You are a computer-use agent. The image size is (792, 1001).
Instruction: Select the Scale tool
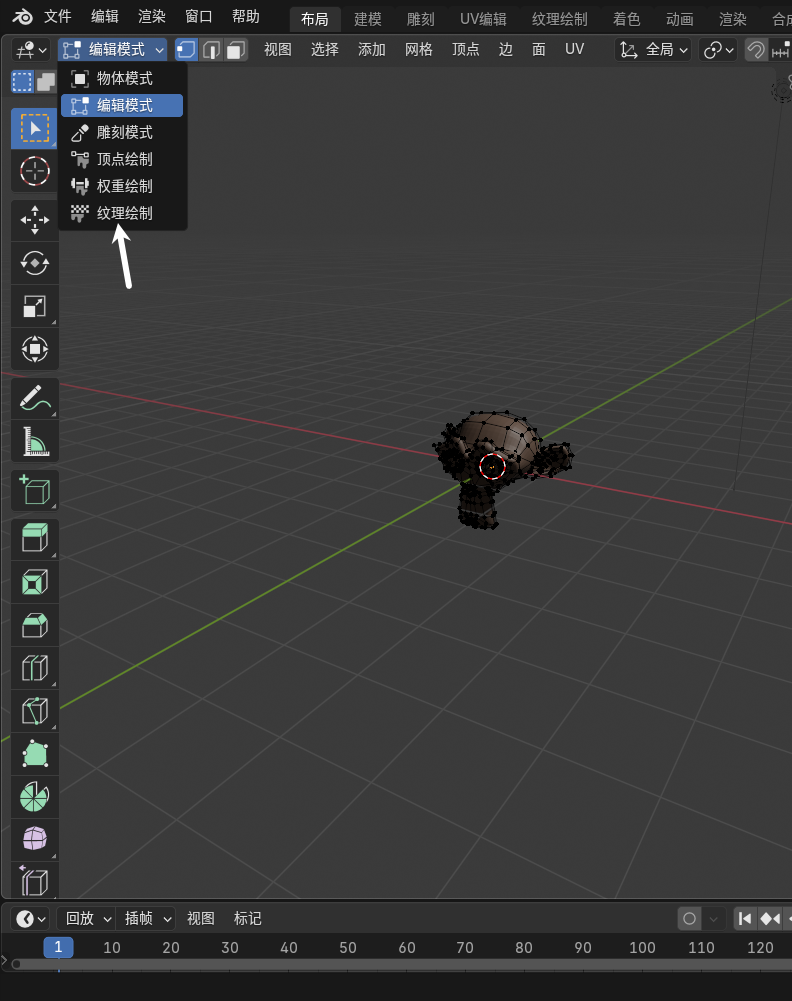coord(35,307)
